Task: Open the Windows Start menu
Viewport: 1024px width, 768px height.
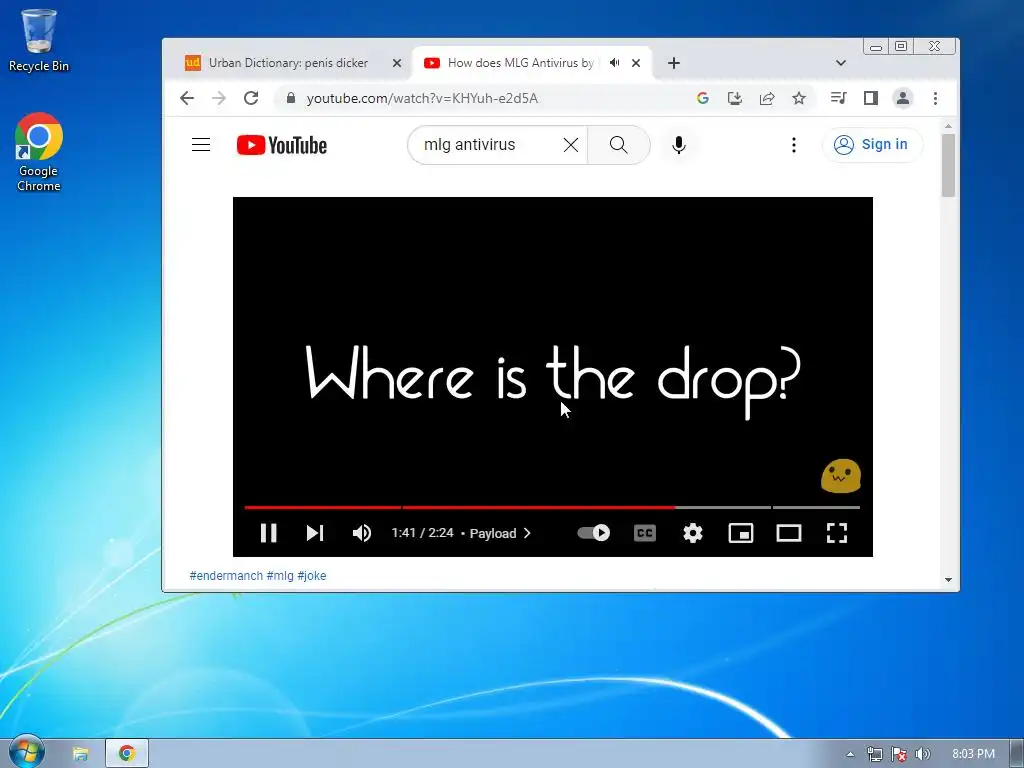Action: [x=26, y=752]
